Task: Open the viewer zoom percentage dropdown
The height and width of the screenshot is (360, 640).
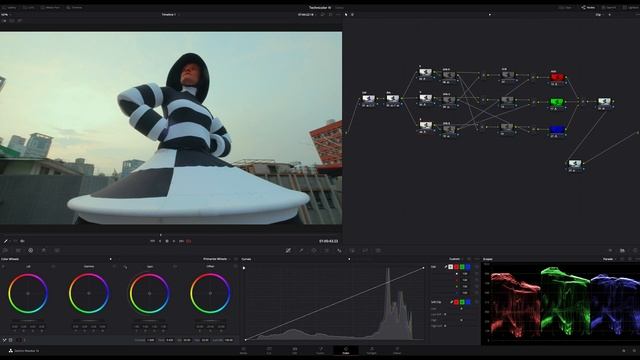Action: [5, 14]
